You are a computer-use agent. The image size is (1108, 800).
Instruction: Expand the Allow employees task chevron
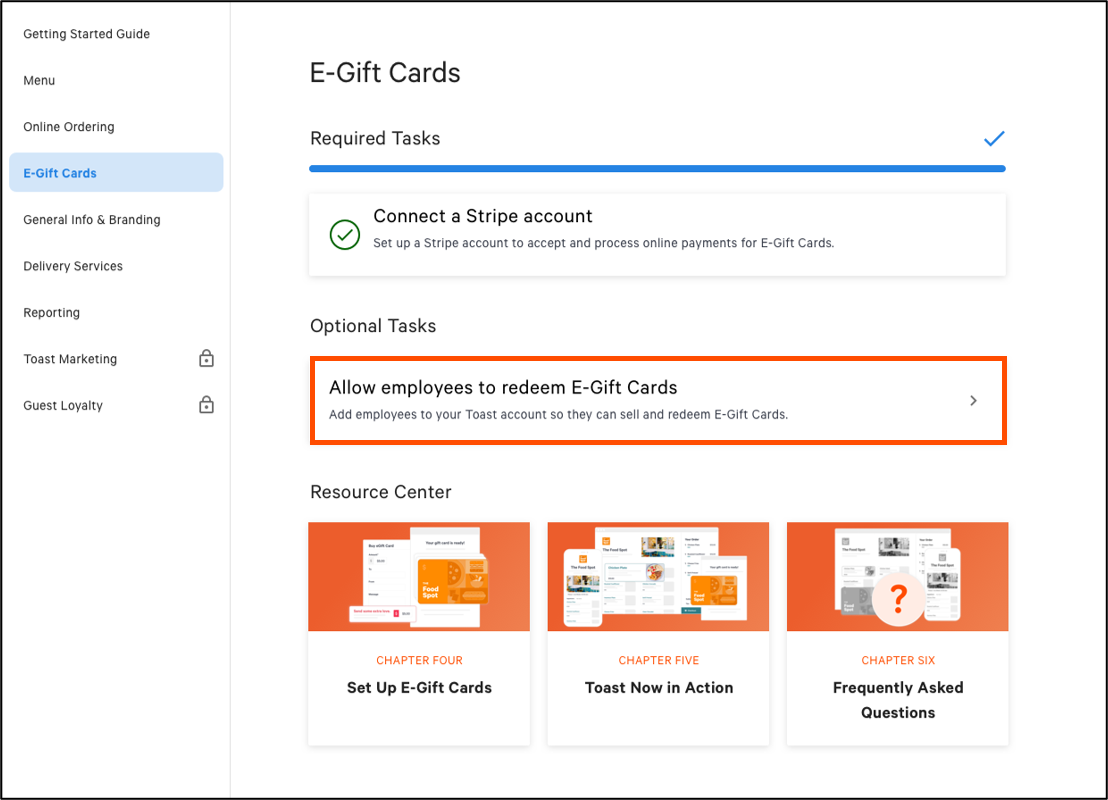pyautogui.click(x=973, y=401)
